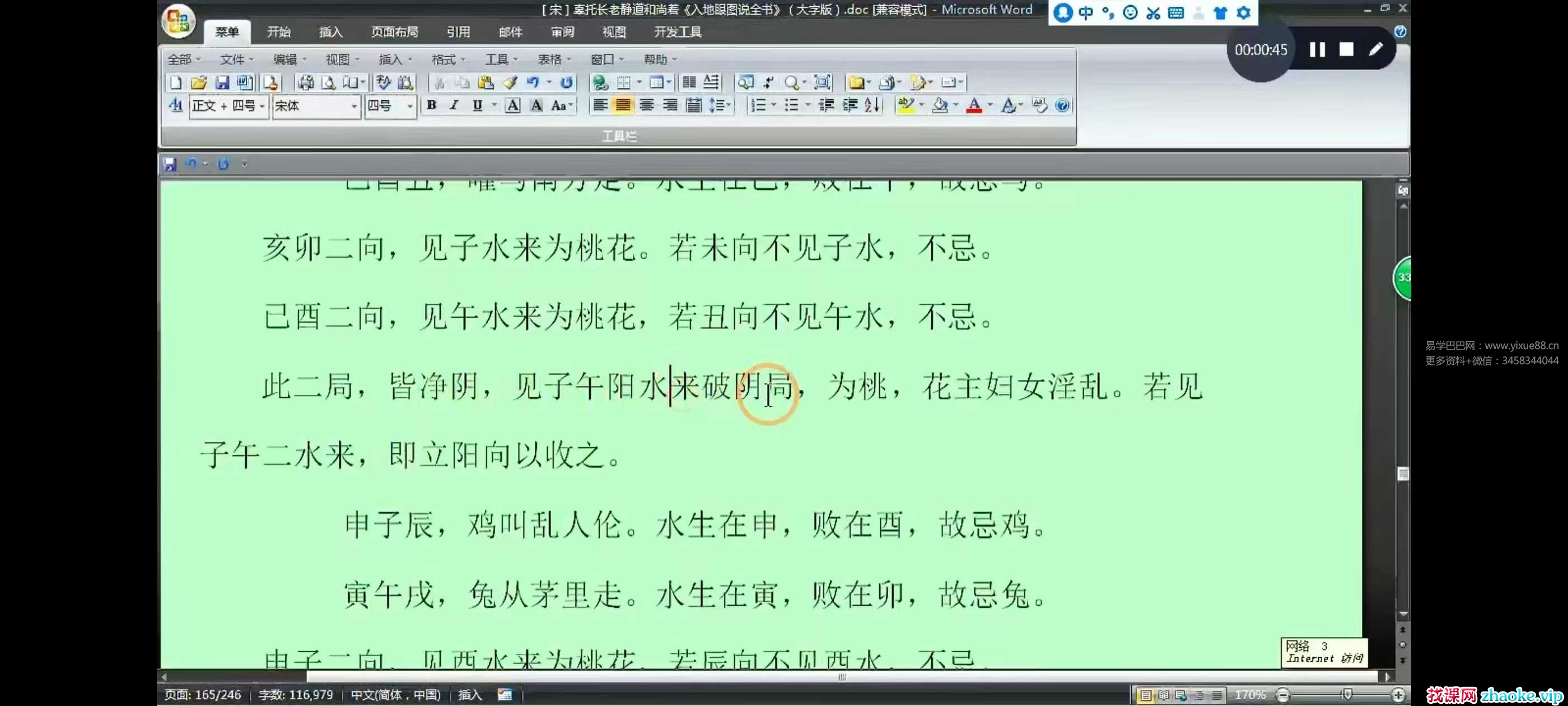The width and height of the screenshot is (1568, 706).
Task: Switch to the 页面布局 ribbon tab
Action: (394, 32)
